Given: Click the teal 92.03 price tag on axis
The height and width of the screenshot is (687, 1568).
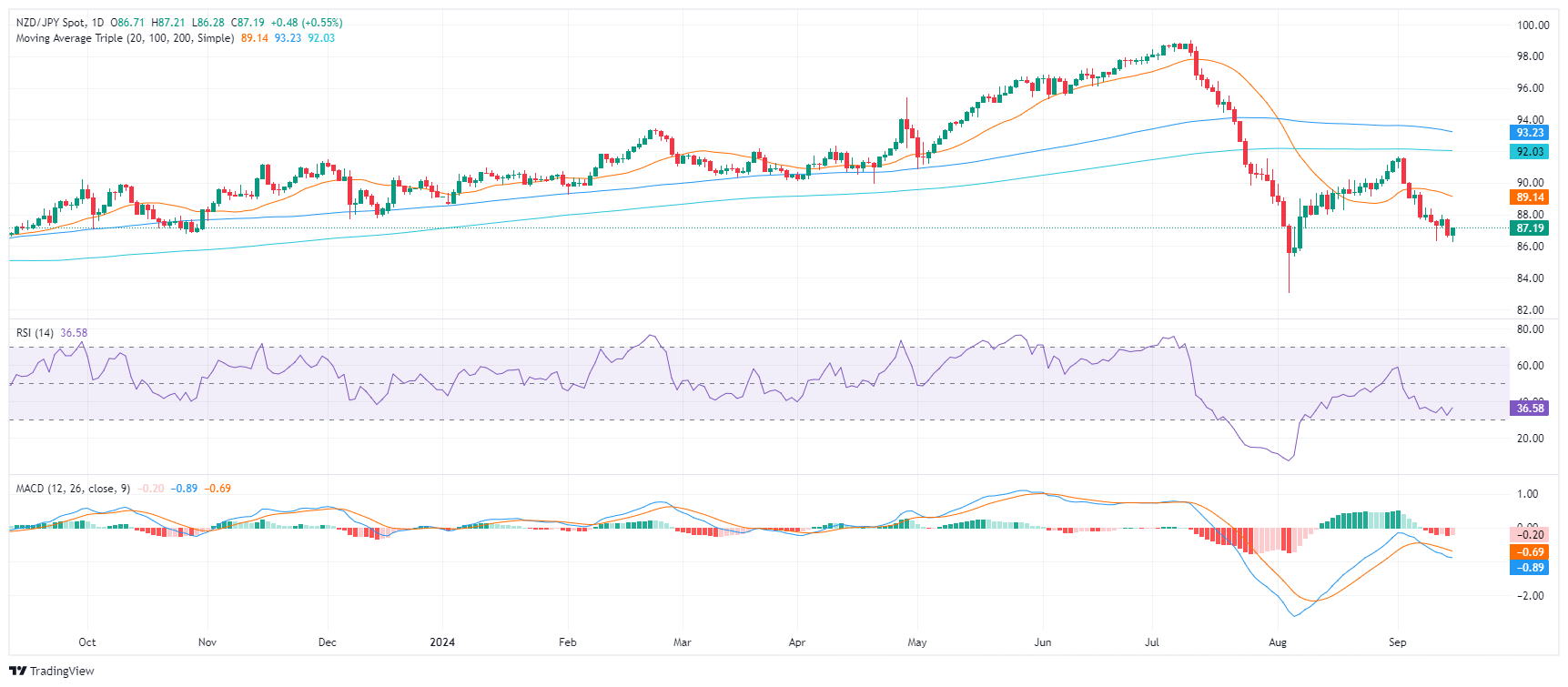Looking at the screenshot, I should point(1530,152).
